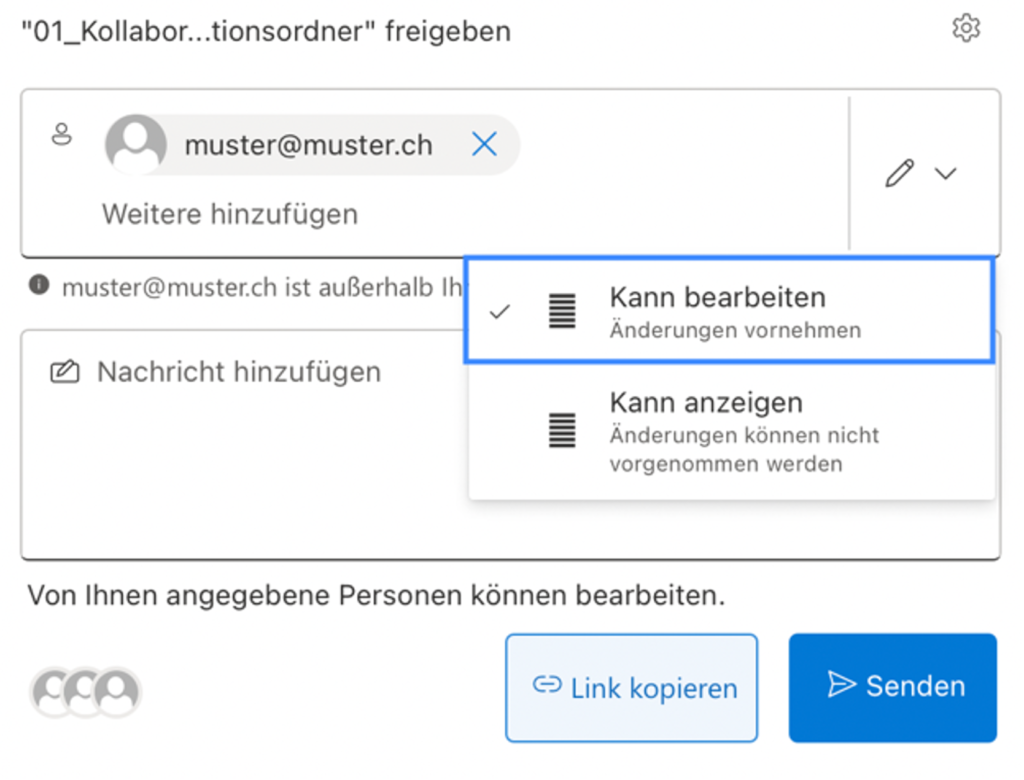Click the info icon next to the external warning

[x=39, y=286]
